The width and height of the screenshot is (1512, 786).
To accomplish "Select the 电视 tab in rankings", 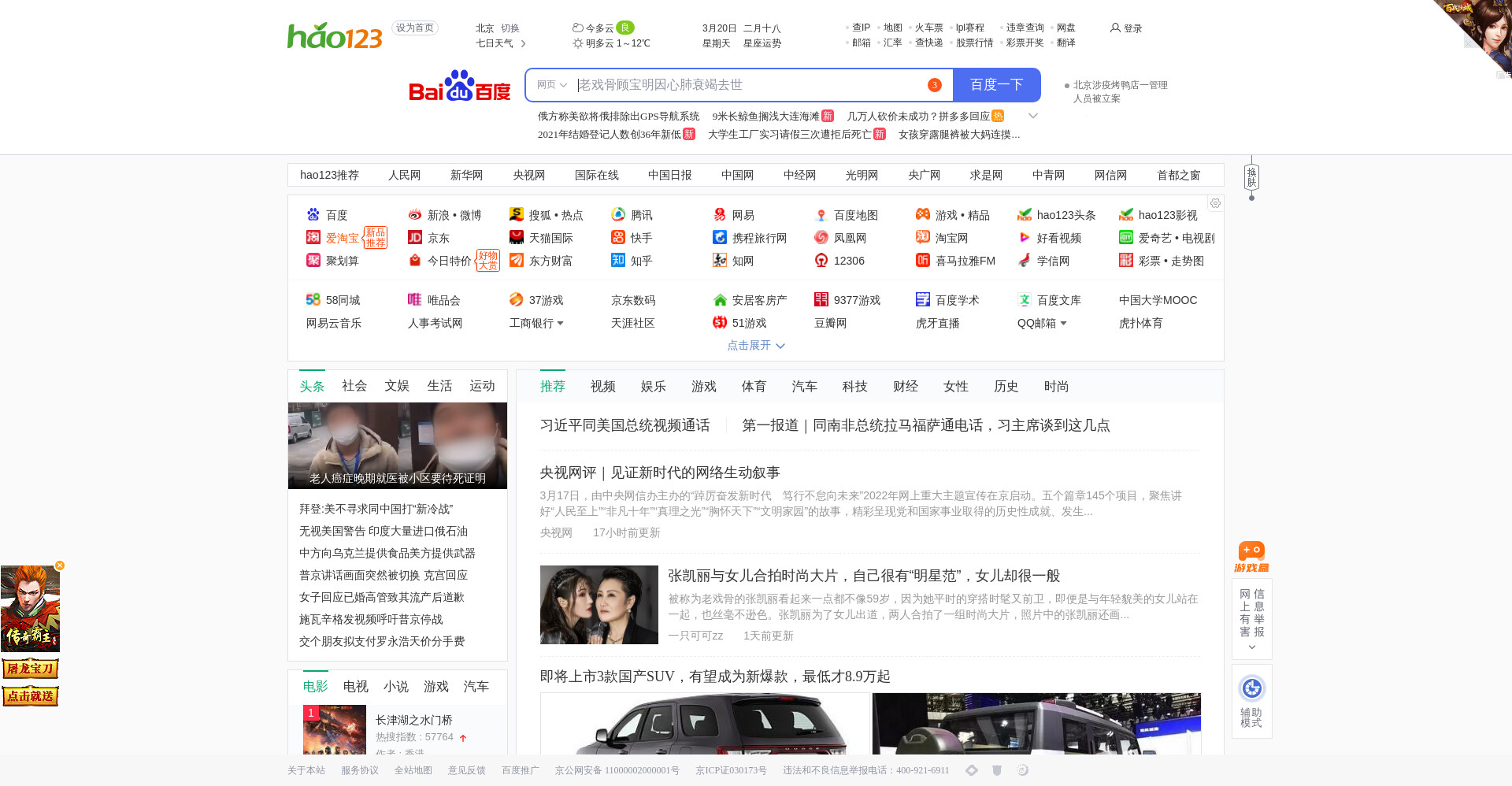I will (356, 686).
